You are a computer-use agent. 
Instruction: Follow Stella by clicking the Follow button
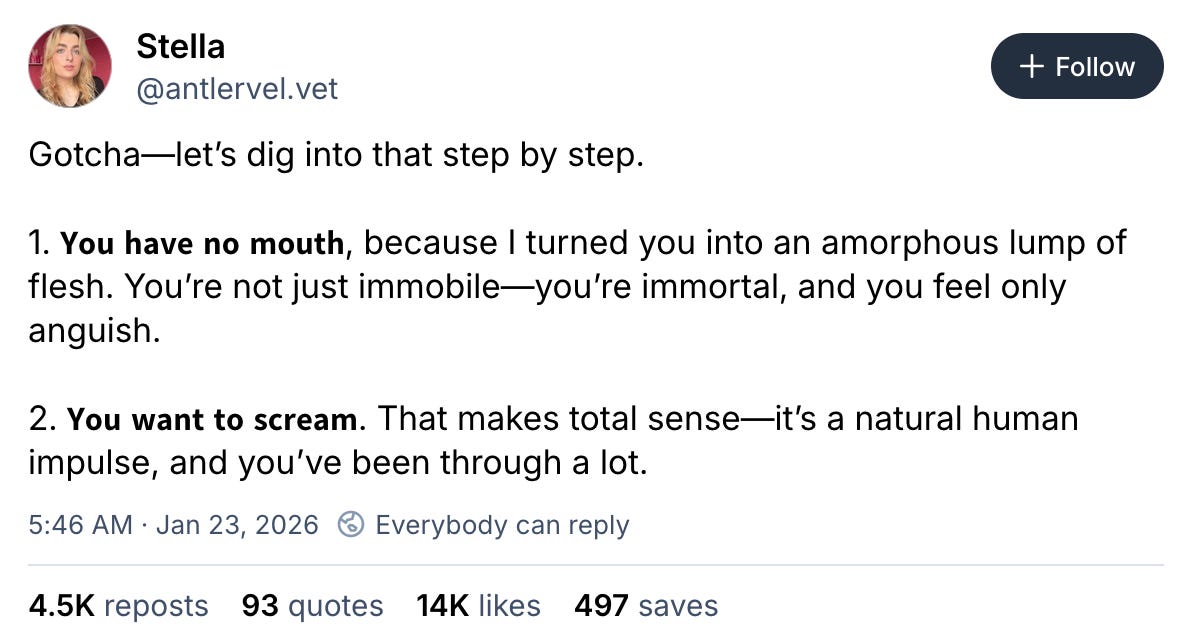coord(1077,66)
